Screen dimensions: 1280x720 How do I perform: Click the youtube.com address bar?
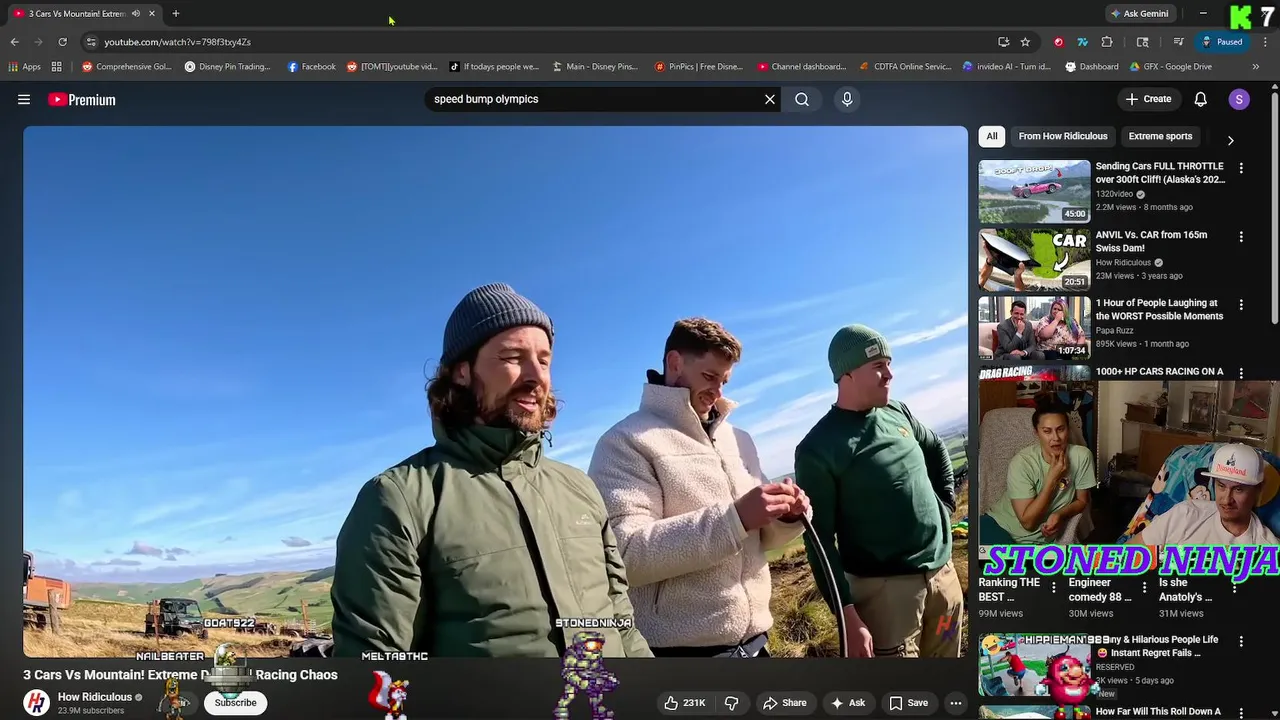tap(540, 42)
